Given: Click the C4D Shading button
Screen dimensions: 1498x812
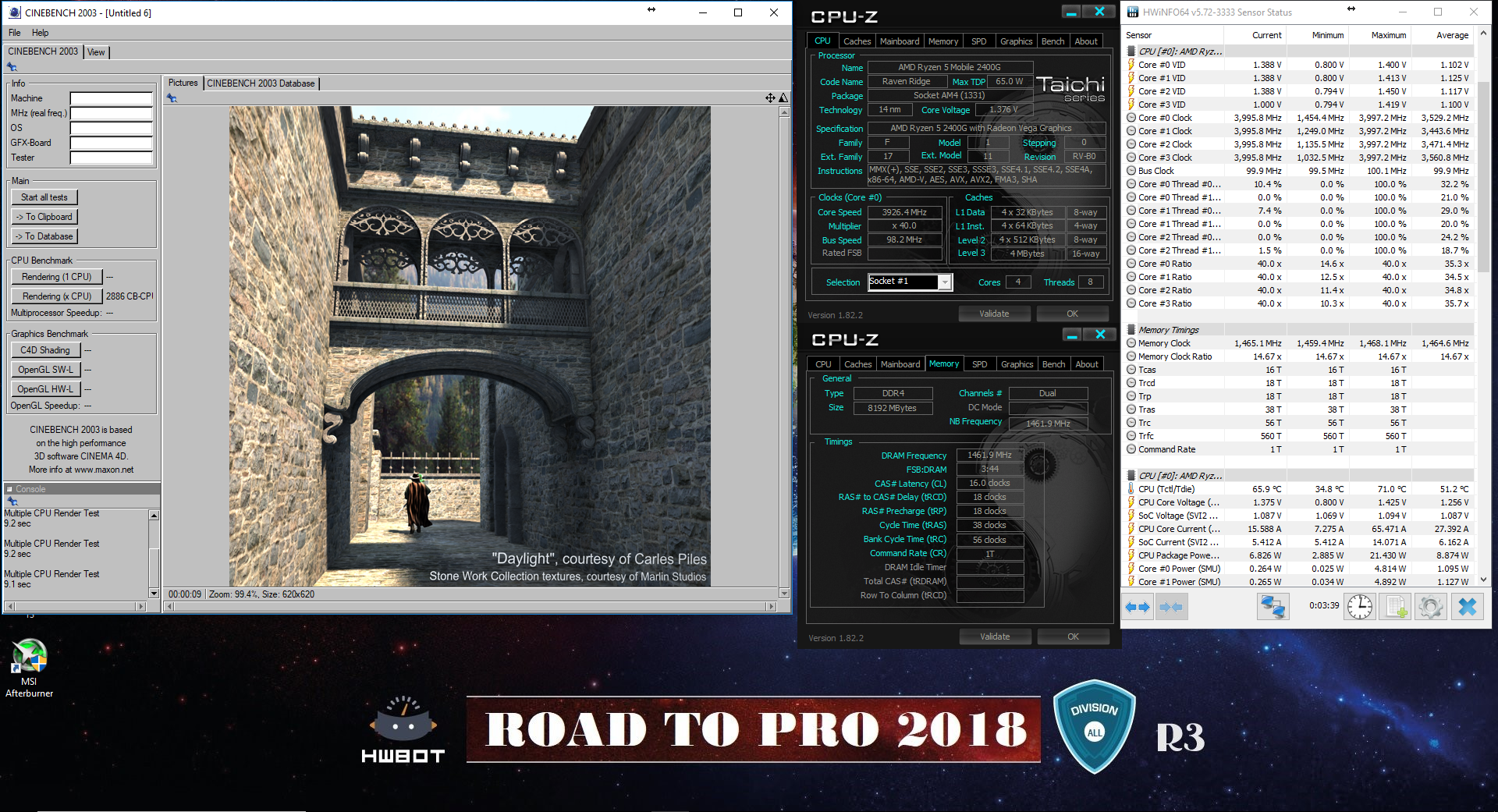Looking at the screenshot, I should click(x=45, y=350).
